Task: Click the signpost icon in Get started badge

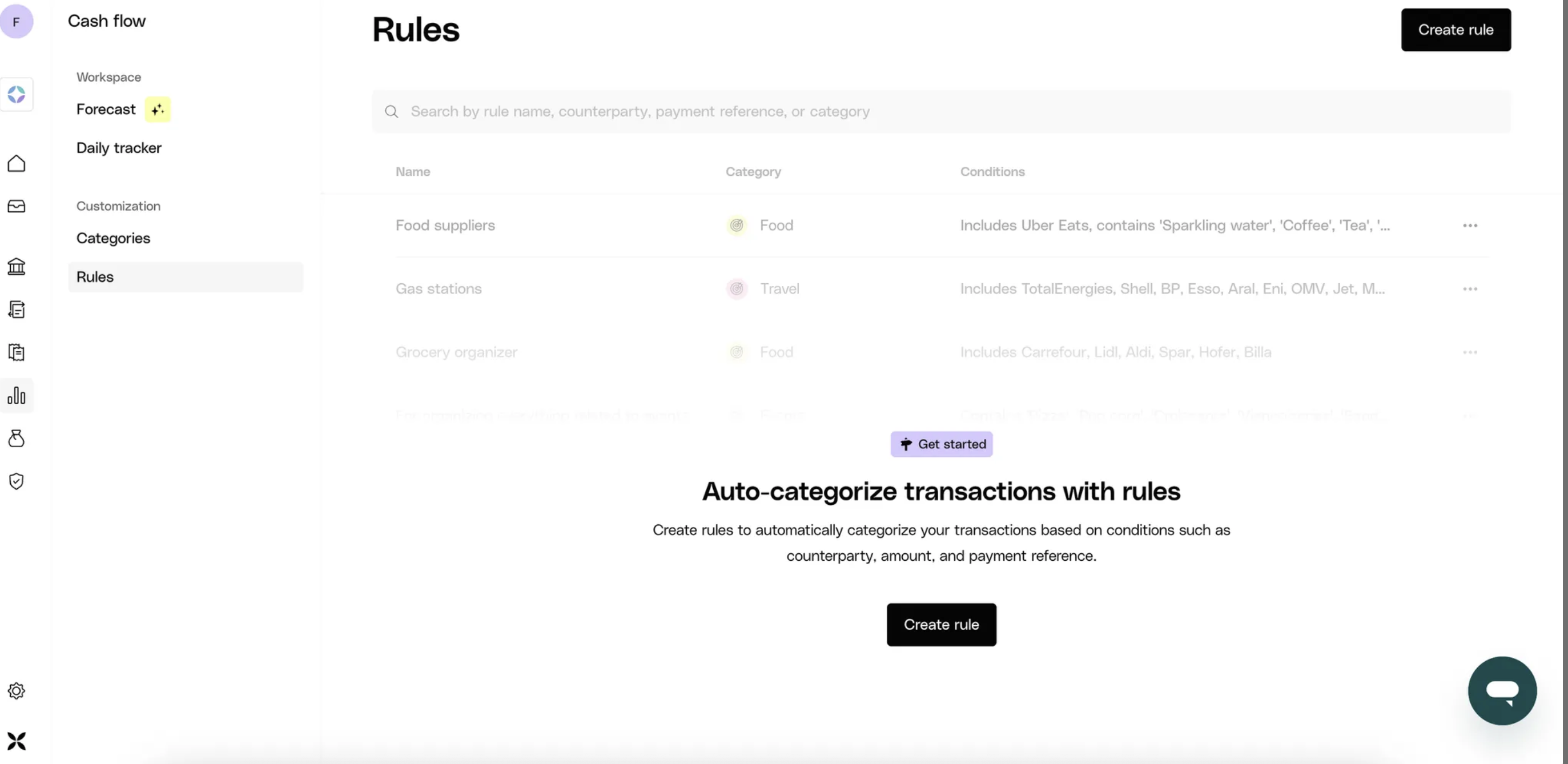Action: coord(906,444)
